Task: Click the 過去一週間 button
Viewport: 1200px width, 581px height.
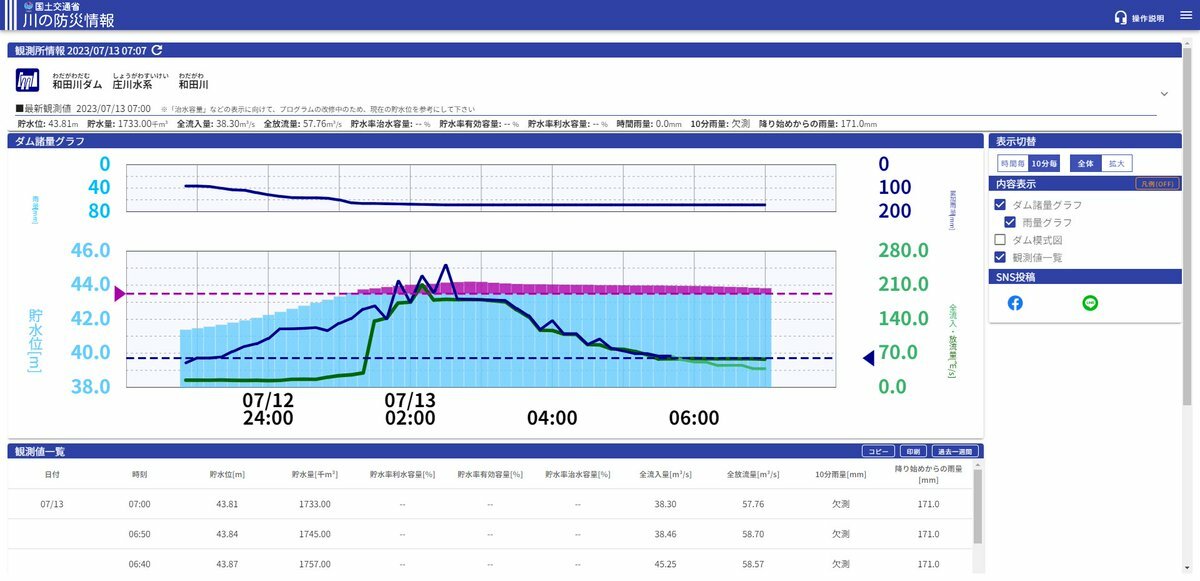Action: coord(954,451)
